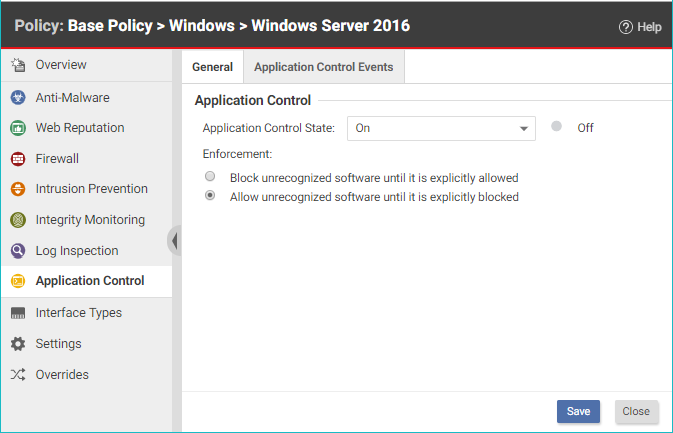Viewport: 673px width, 433px height.
Task: Select Allow unrecognized software radio button
Action: tap(210, 197)
